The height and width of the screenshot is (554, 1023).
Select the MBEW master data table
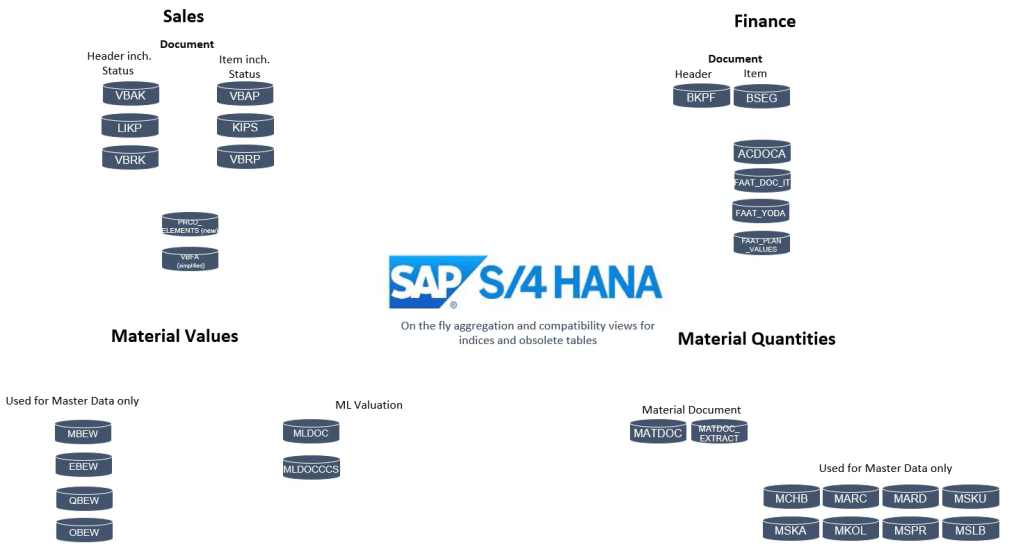pyautogui.click(x=83, y=432)
